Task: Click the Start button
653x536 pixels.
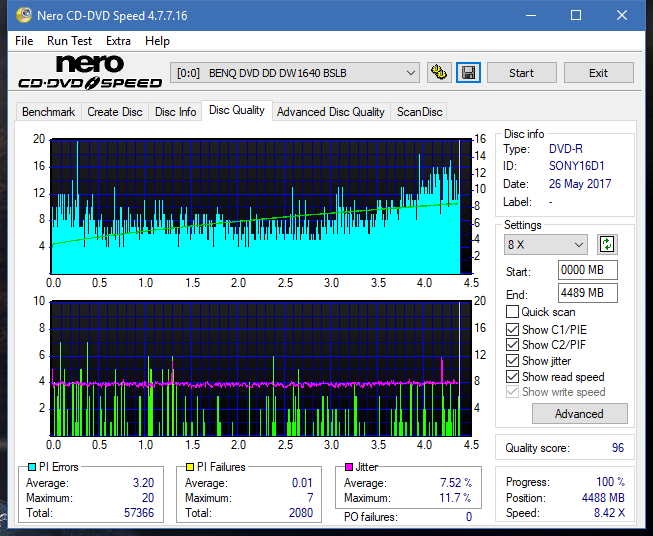Action: 521,73
